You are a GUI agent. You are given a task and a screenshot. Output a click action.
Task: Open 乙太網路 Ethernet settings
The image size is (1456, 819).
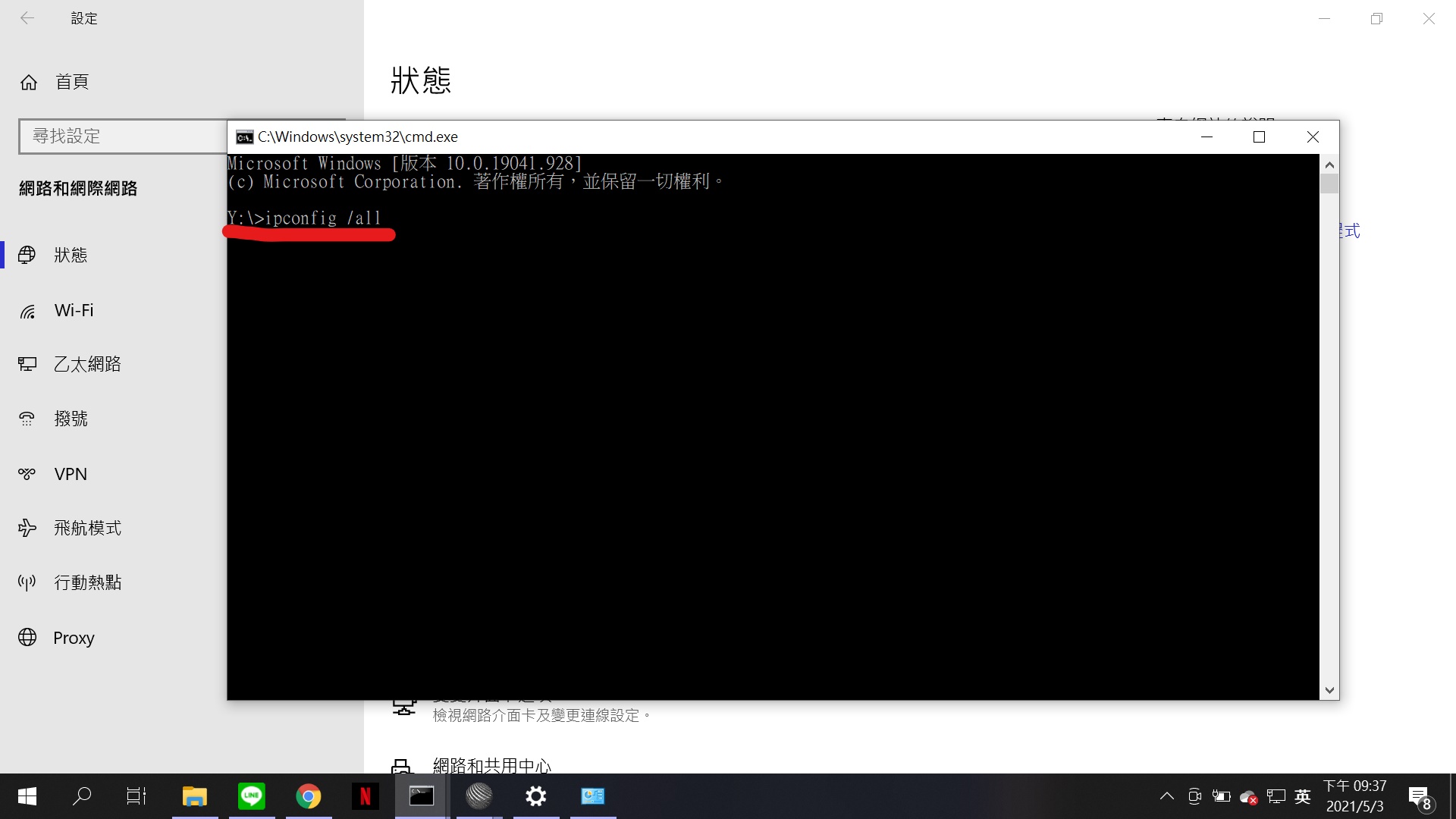[87, 364]
